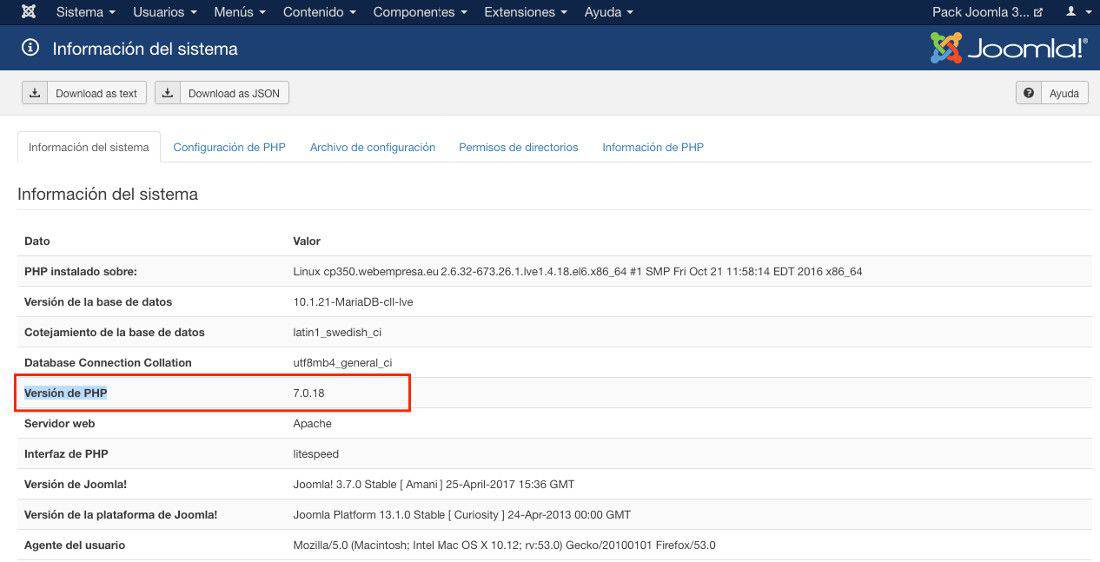Click the Mozilla/5.0 user agent value
This screenshot has height=562, width=1100.
(504, 545)
